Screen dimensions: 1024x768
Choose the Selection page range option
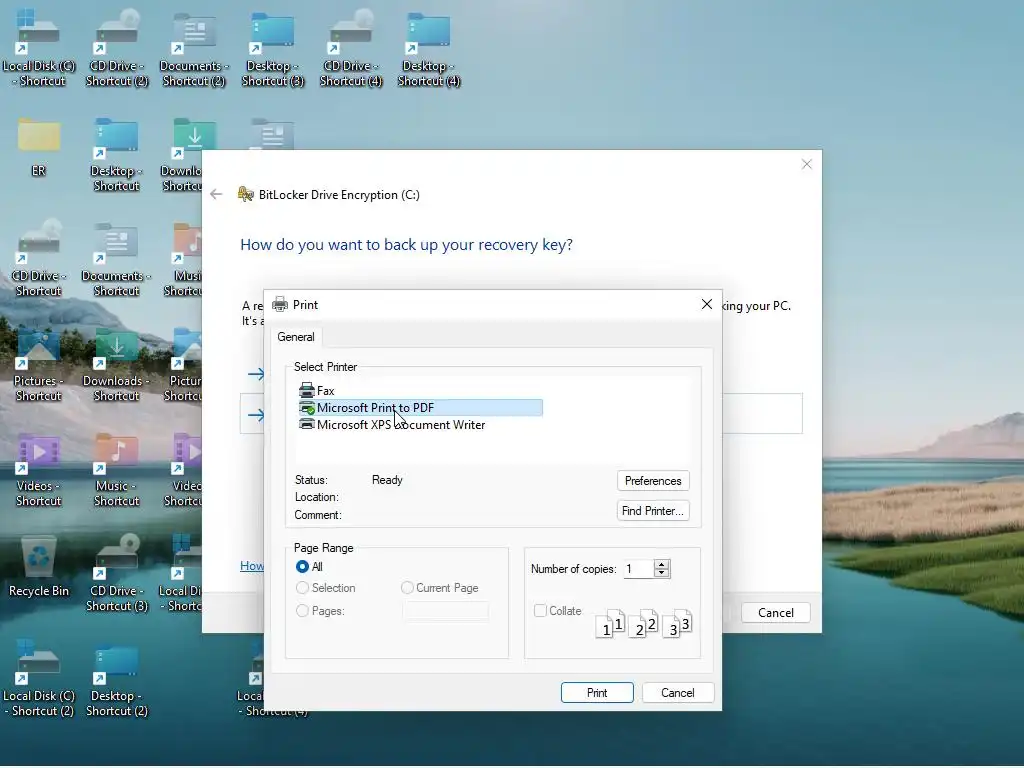tap(302, 588)
